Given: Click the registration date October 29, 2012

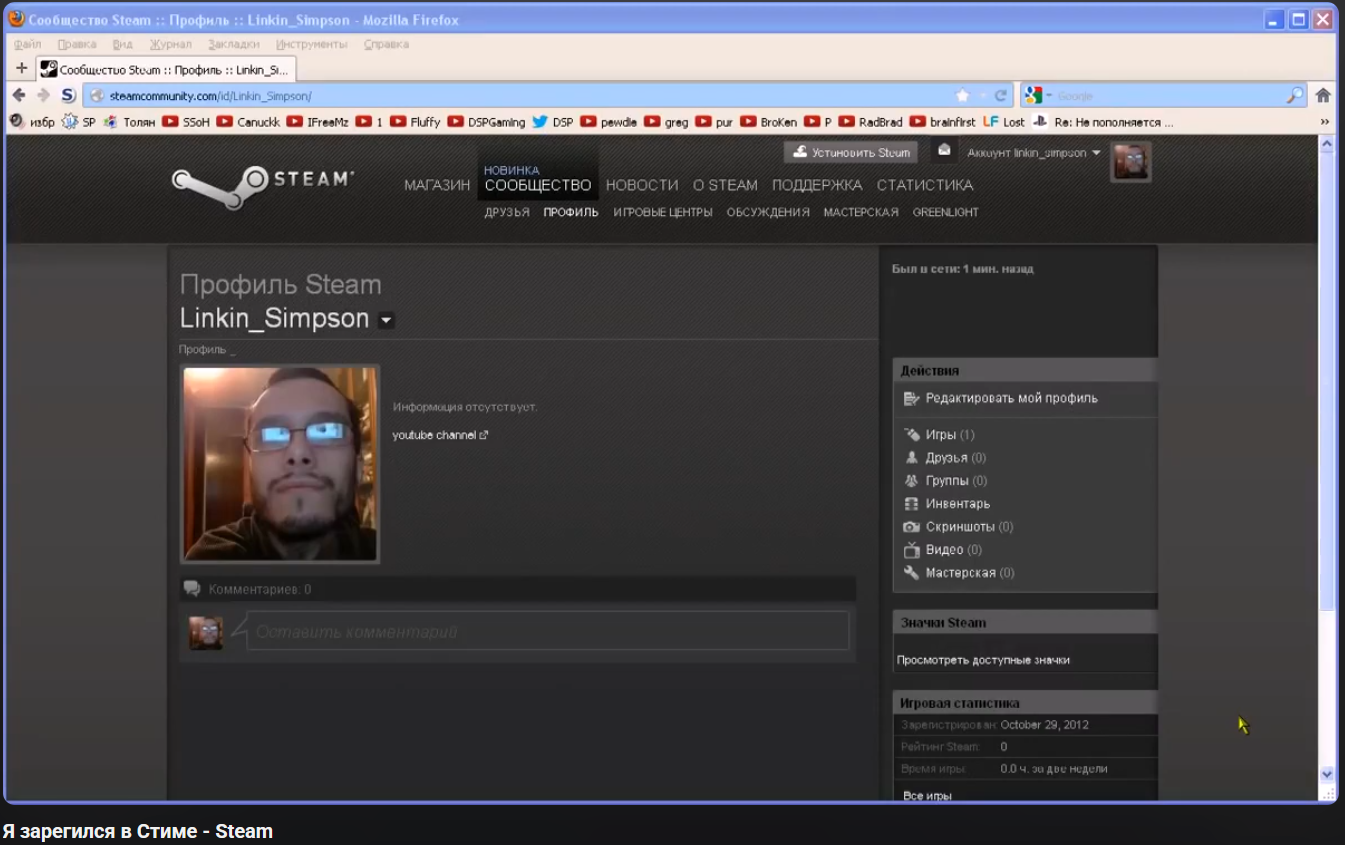Looking at the screenshot, I should 1045,725.
